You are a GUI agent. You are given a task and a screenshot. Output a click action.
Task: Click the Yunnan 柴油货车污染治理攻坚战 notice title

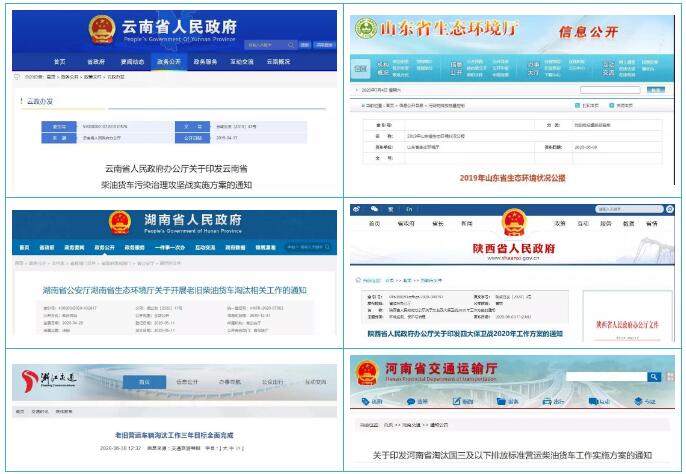(176, 177)
